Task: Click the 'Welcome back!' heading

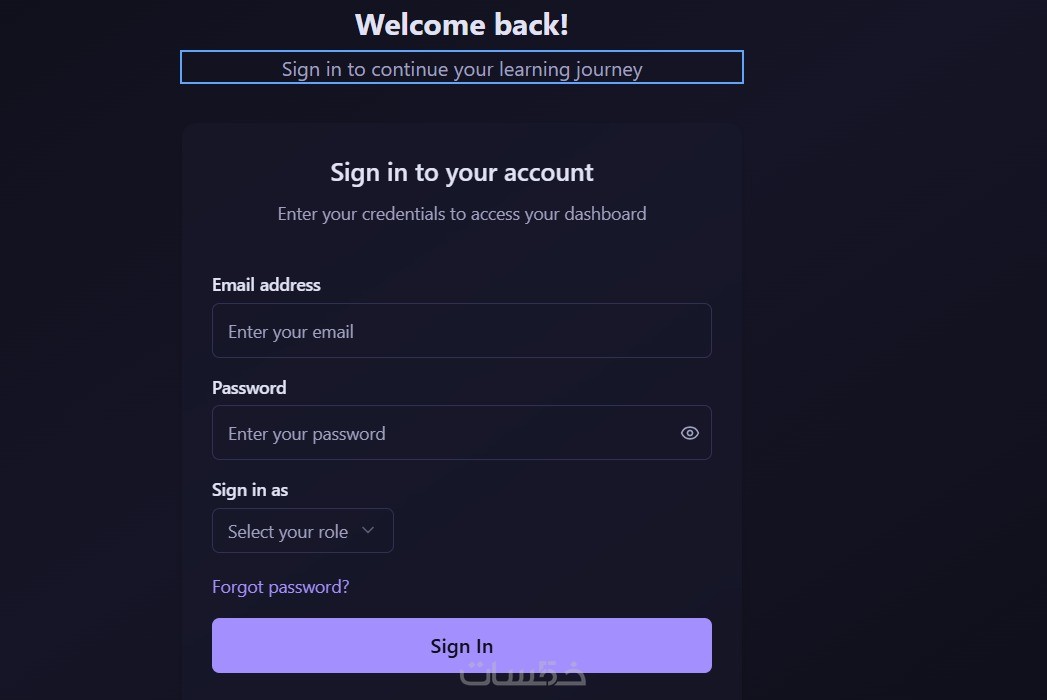Action: pyautogui.click(x=462, y=25)
